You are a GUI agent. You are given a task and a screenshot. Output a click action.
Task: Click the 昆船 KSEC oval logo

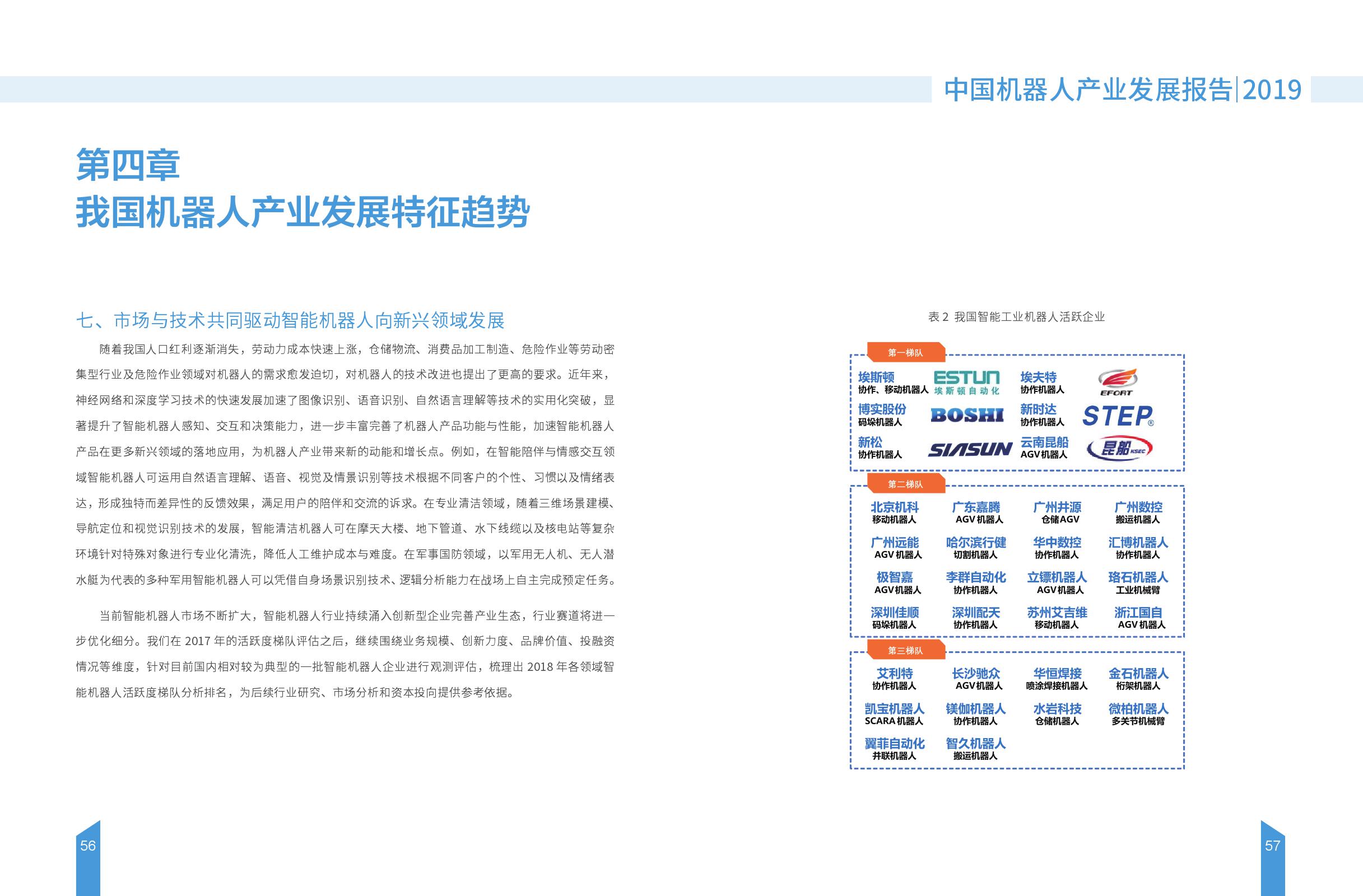tap(1120, 449)
